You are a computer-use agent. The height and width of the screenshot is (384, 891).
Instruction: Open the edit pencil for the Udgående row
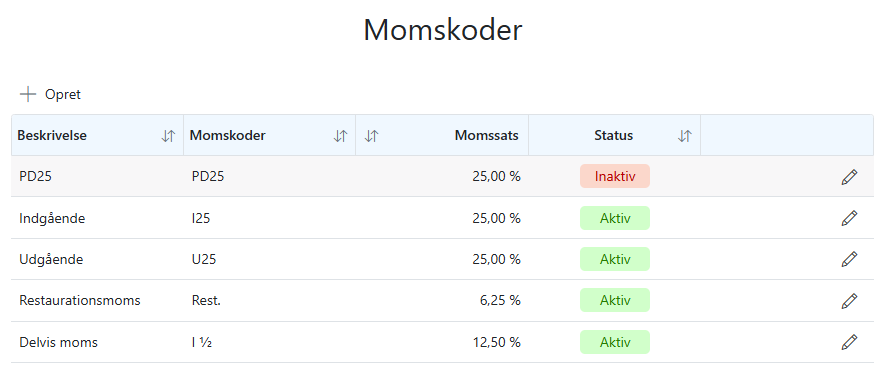(849, 259)
